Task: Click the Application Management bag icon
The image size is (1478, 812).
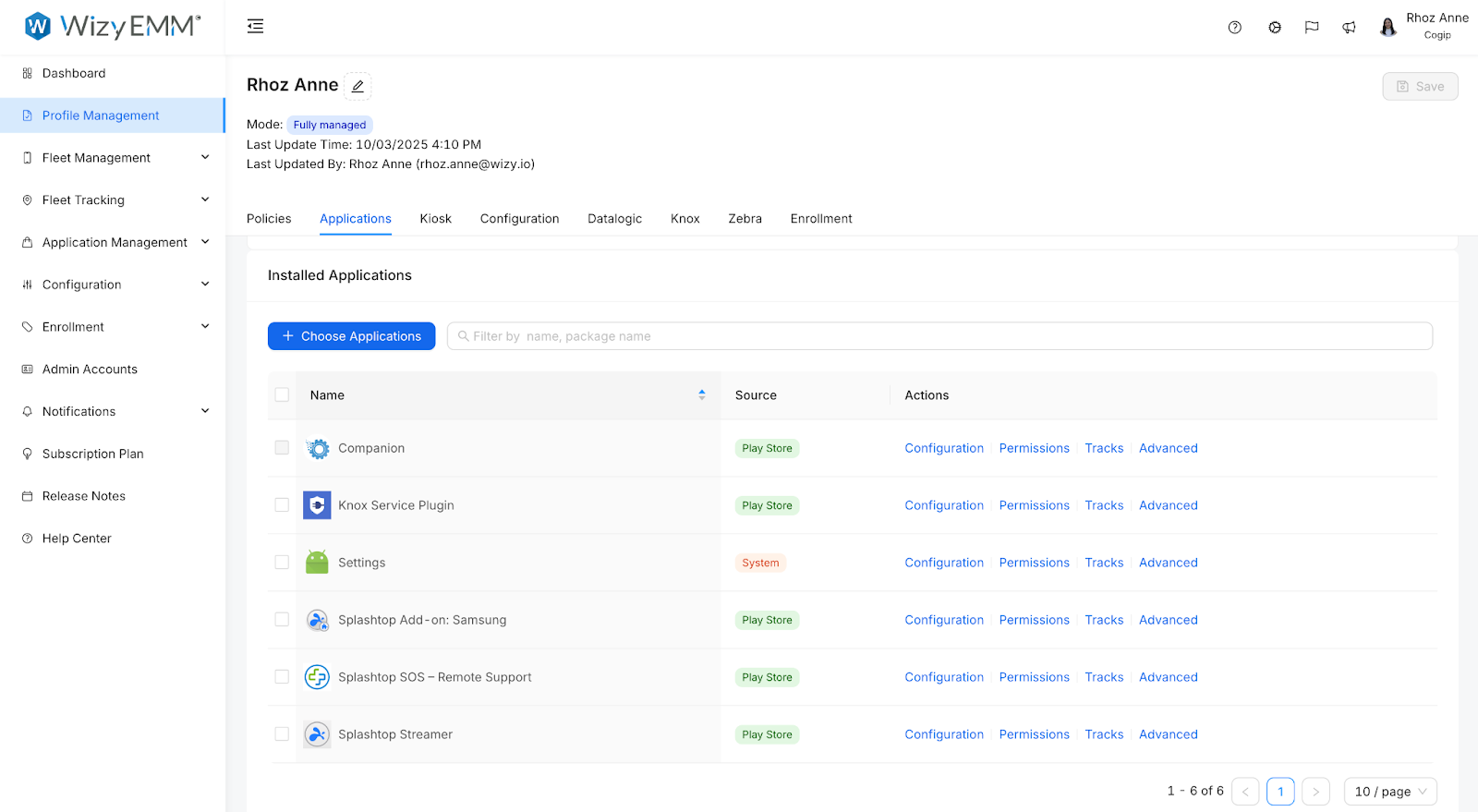Action: pos(27,242)
